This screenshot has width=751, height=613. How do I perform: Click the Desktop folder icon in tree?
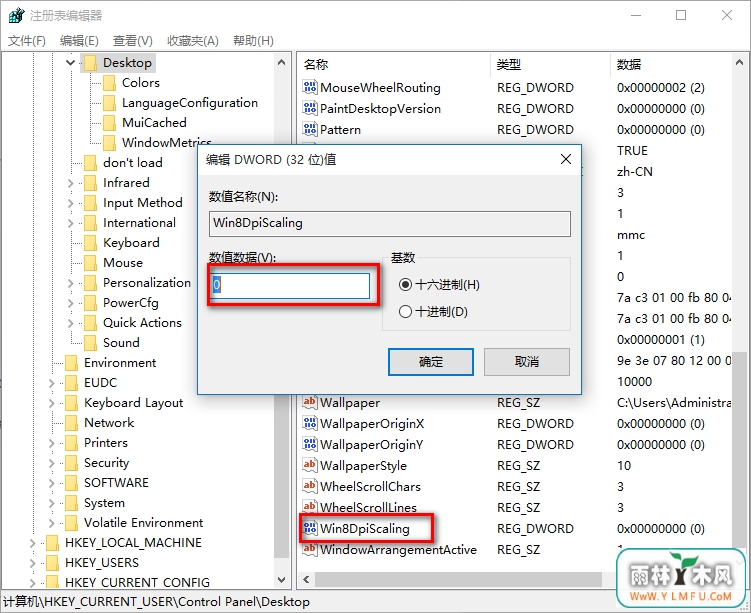[91, 63]
